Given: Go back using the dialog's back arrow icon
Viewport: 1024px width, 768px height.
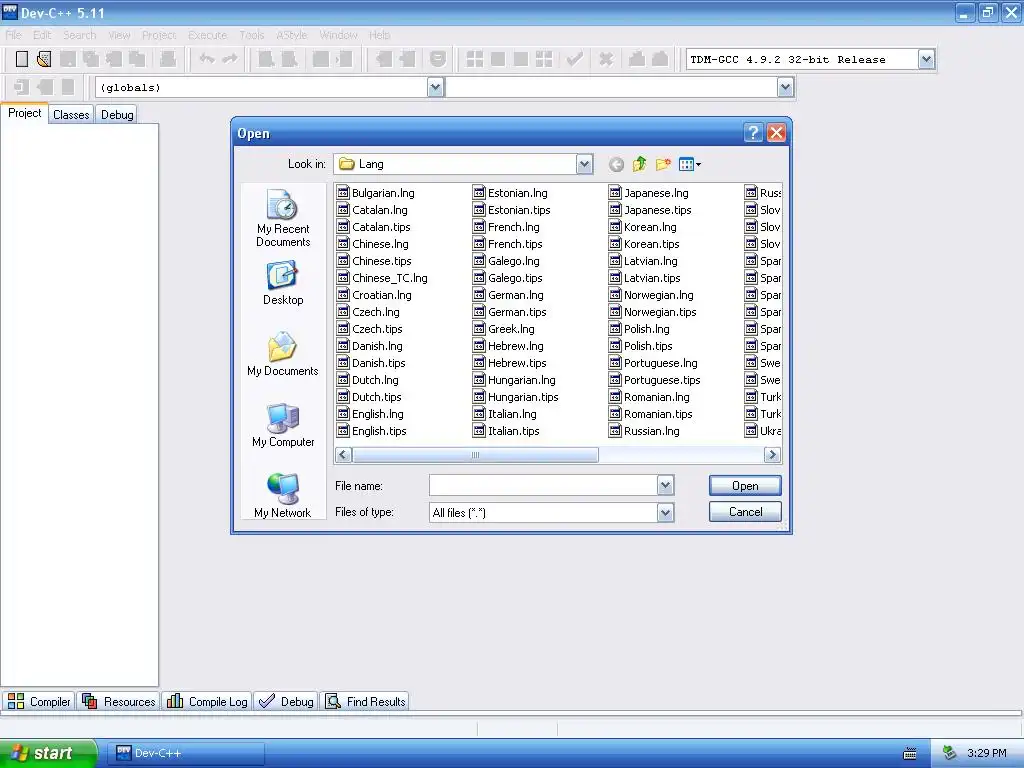Looking at the screenshot, I should [616, 165].
